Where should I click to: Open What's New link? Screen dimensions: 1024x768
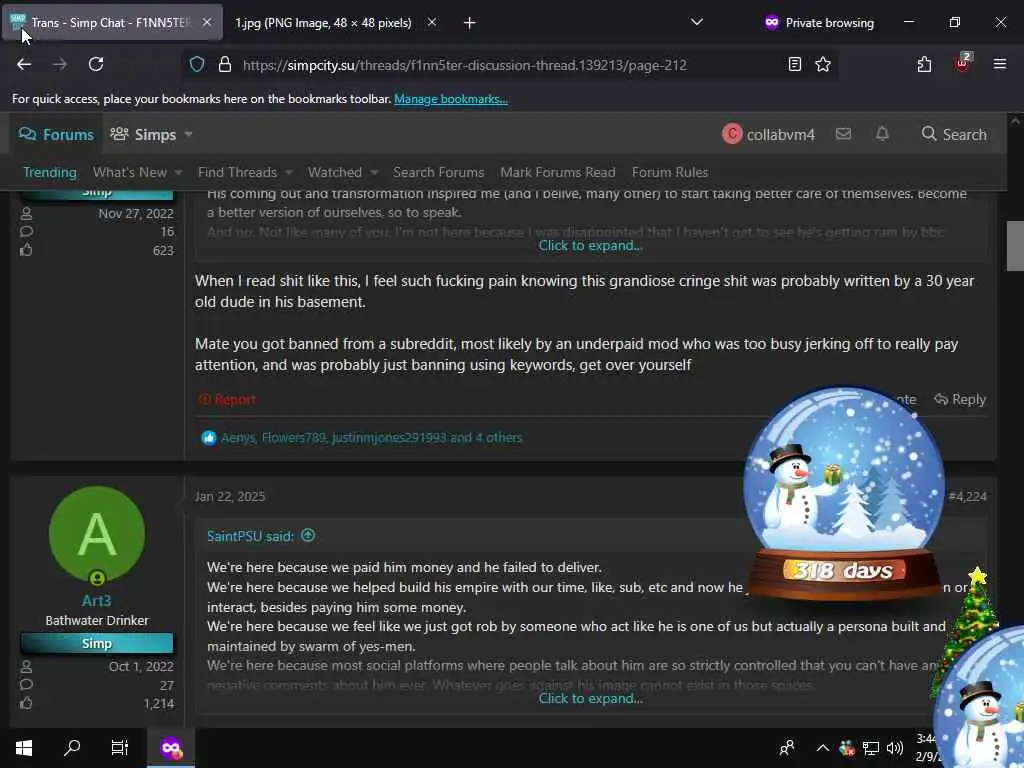click(x=129, y=172)
